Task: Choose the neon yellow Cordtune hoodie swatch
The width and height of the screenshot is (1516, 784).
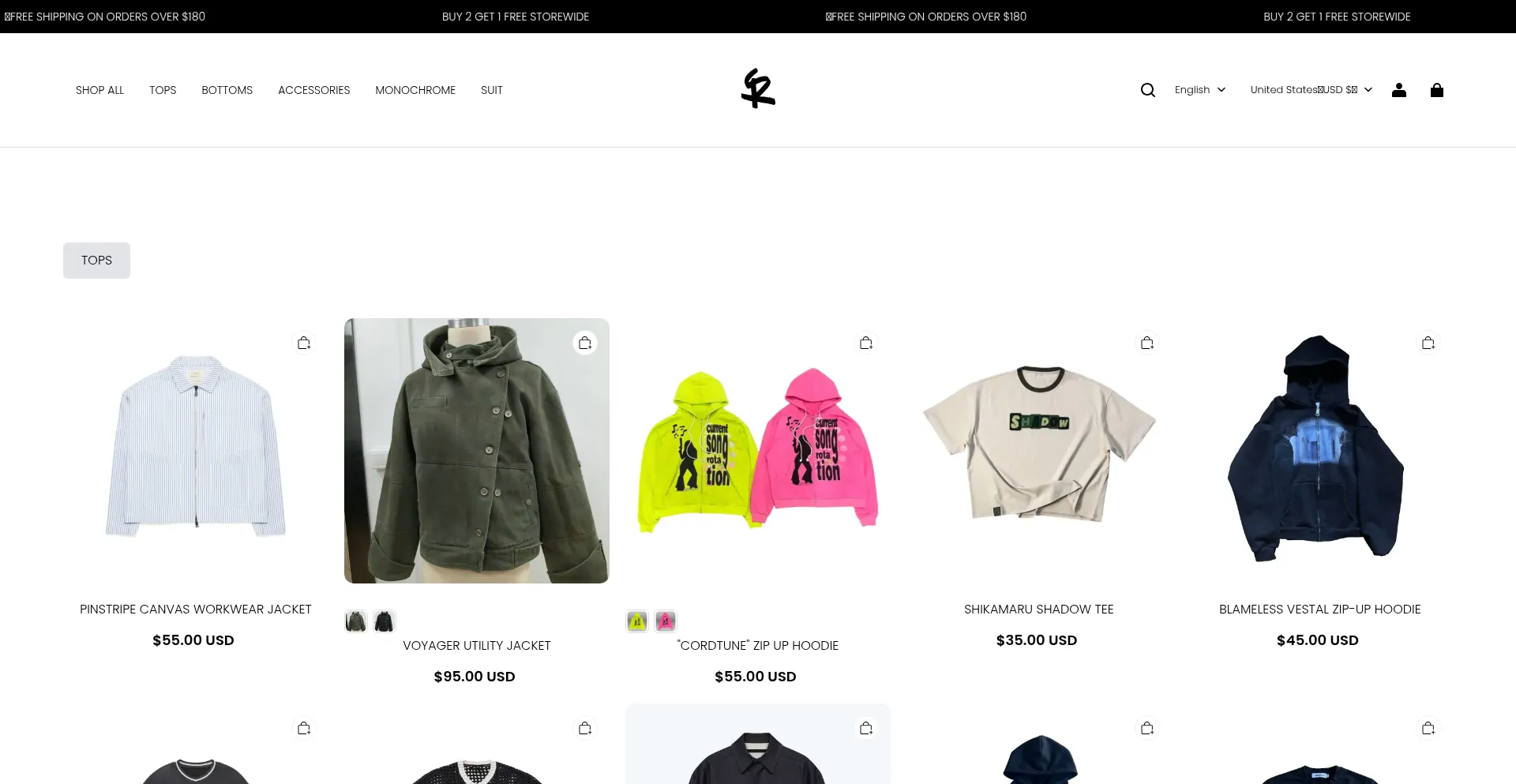Action: pos(637,621)
